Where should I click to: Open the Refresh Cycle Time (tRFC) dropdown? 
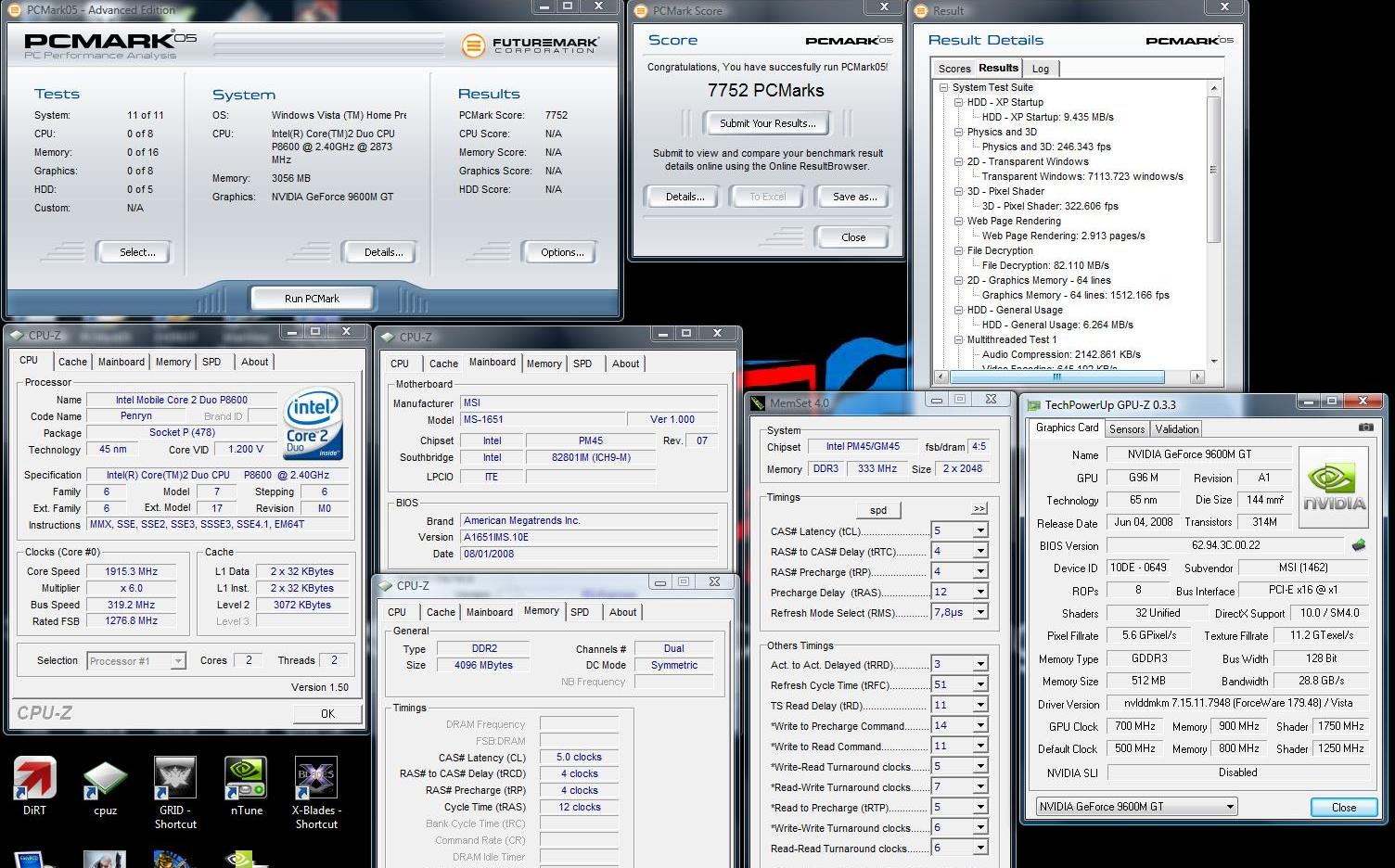(x=979, y=684)
